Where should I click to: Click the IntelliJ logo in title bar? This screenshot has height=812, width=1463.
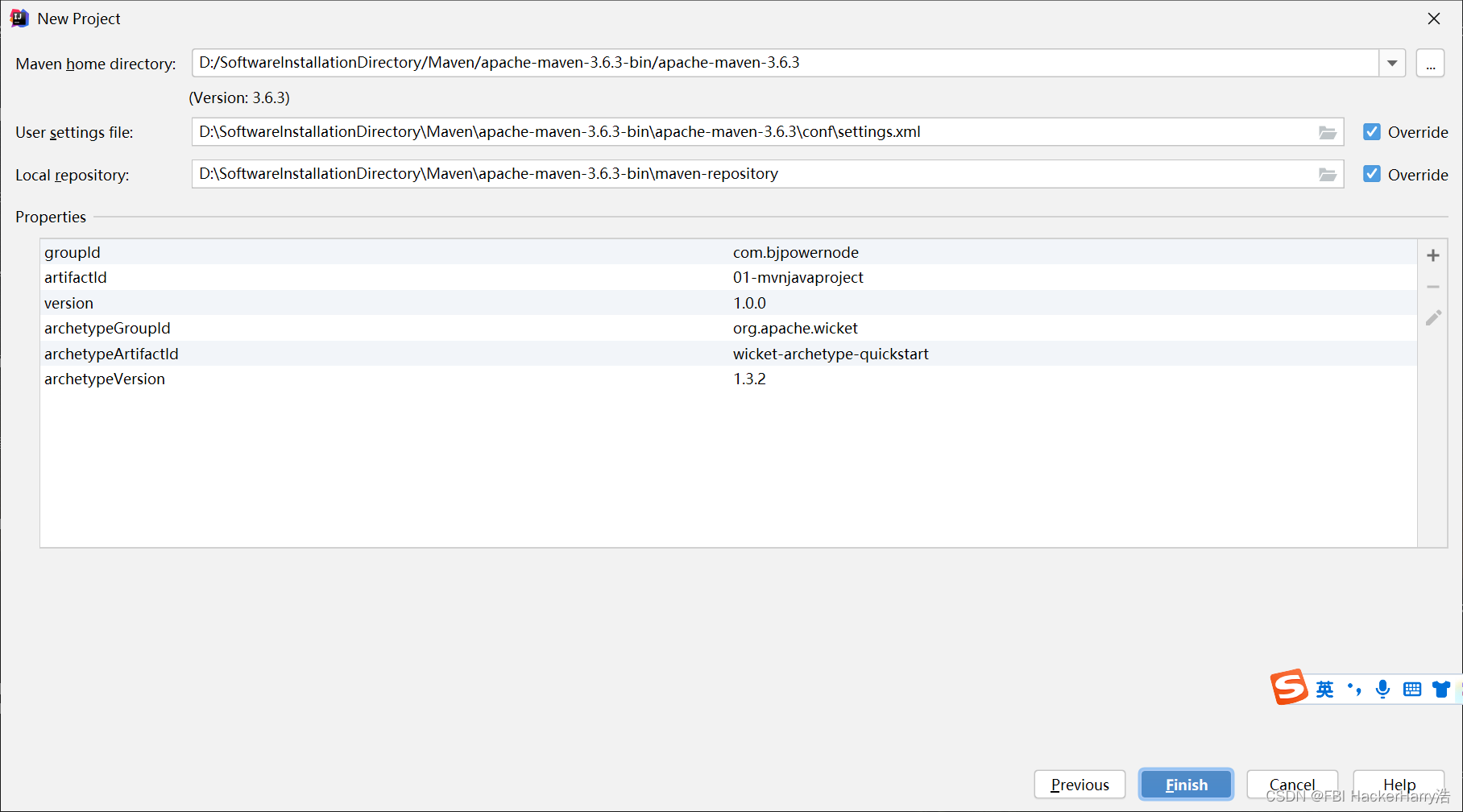19,19
